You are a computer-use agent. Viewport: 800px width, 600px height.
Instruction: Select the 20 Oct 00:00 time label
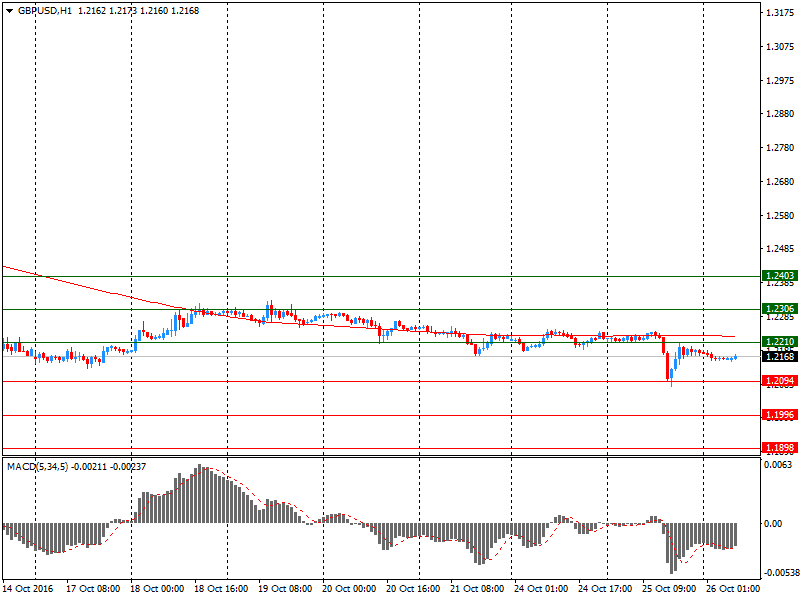349,589
